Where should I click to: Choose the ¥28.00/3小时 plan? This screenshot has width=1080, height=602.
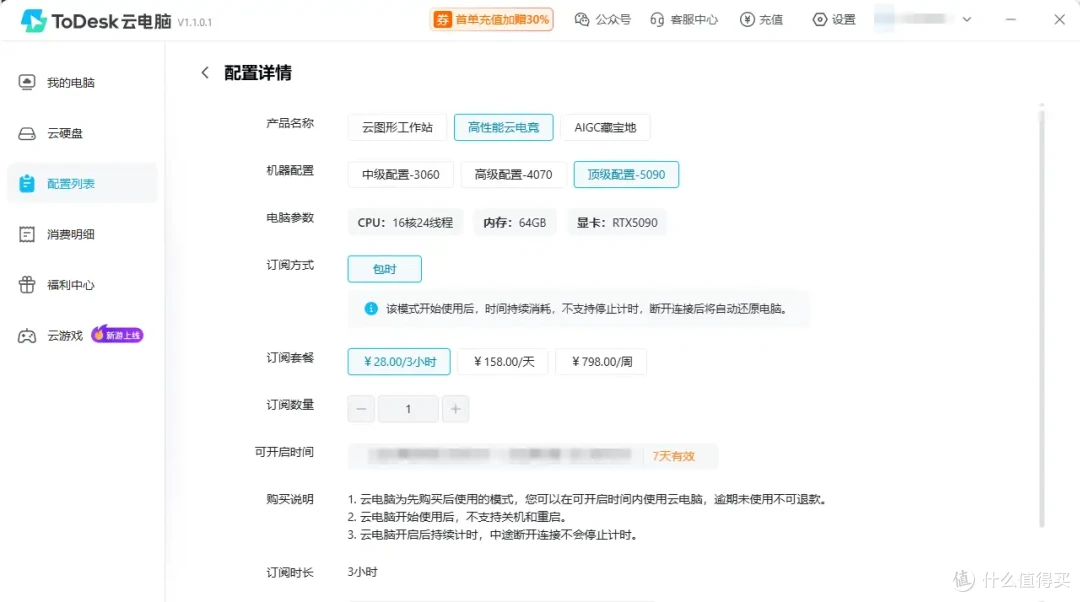399,362
